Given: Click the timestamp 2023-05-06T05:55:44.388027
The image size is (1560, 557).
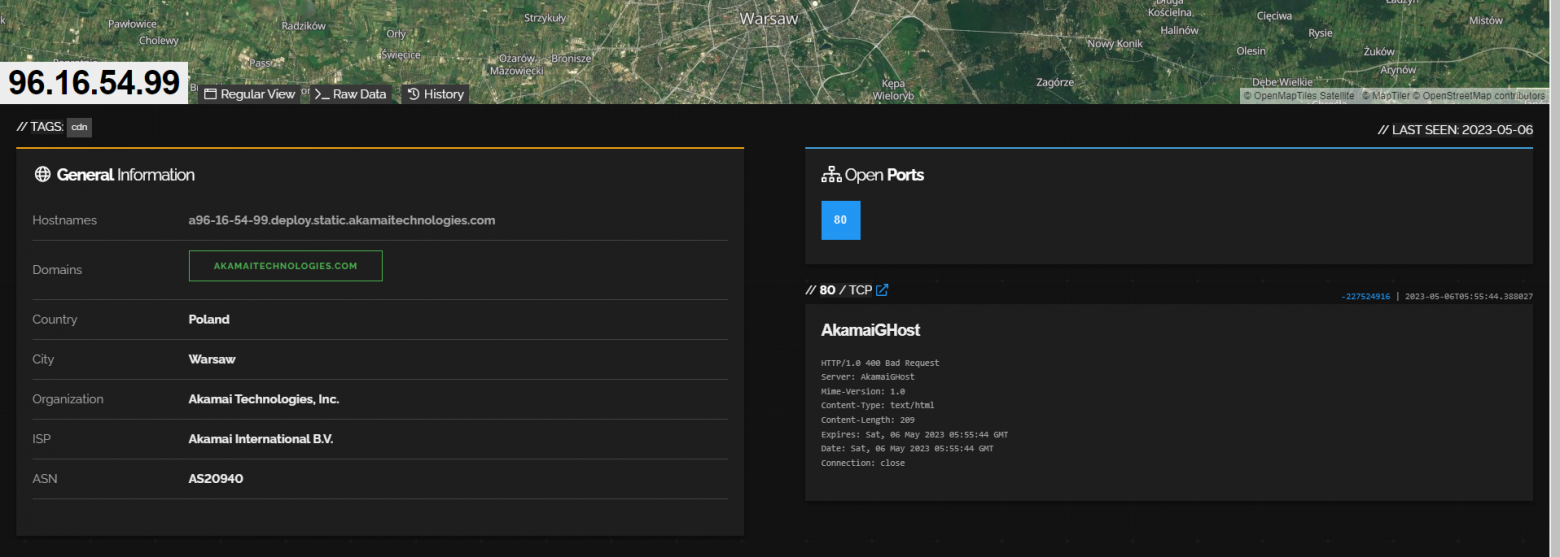Looking at the screenshot, I should tap(1469, 297).
